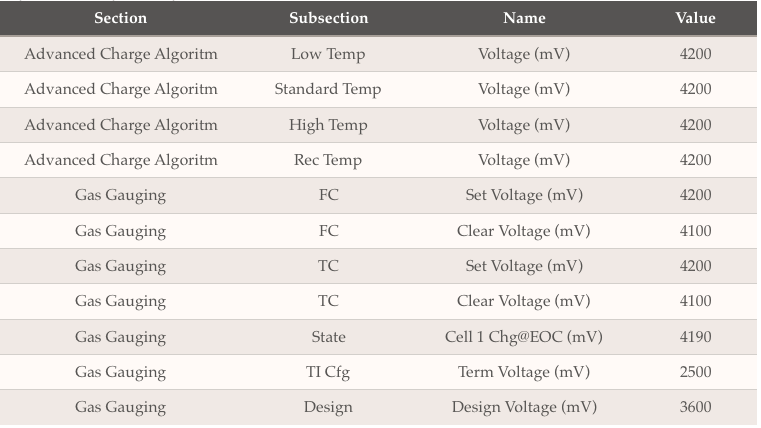This screenshot has height=428, width=761.
Task: Click the Rec Temp subsection cell
Action: (x=328, y=160)
